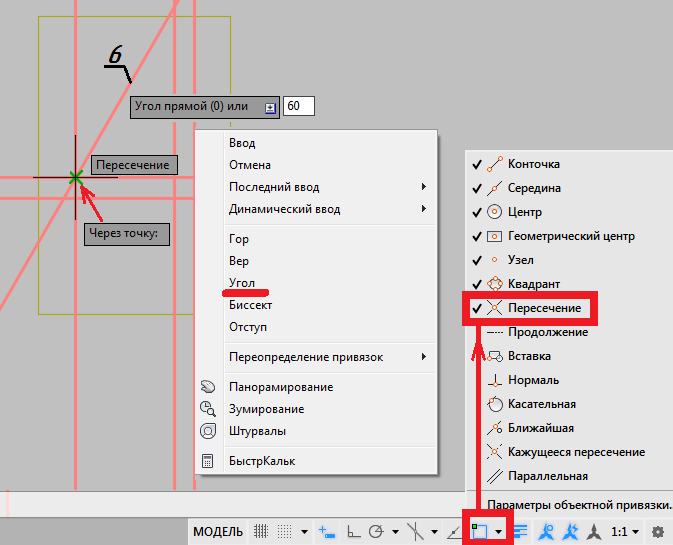Select Биссект in the context menu
Viewport: 673px width, 545px height.
point(250,305)
